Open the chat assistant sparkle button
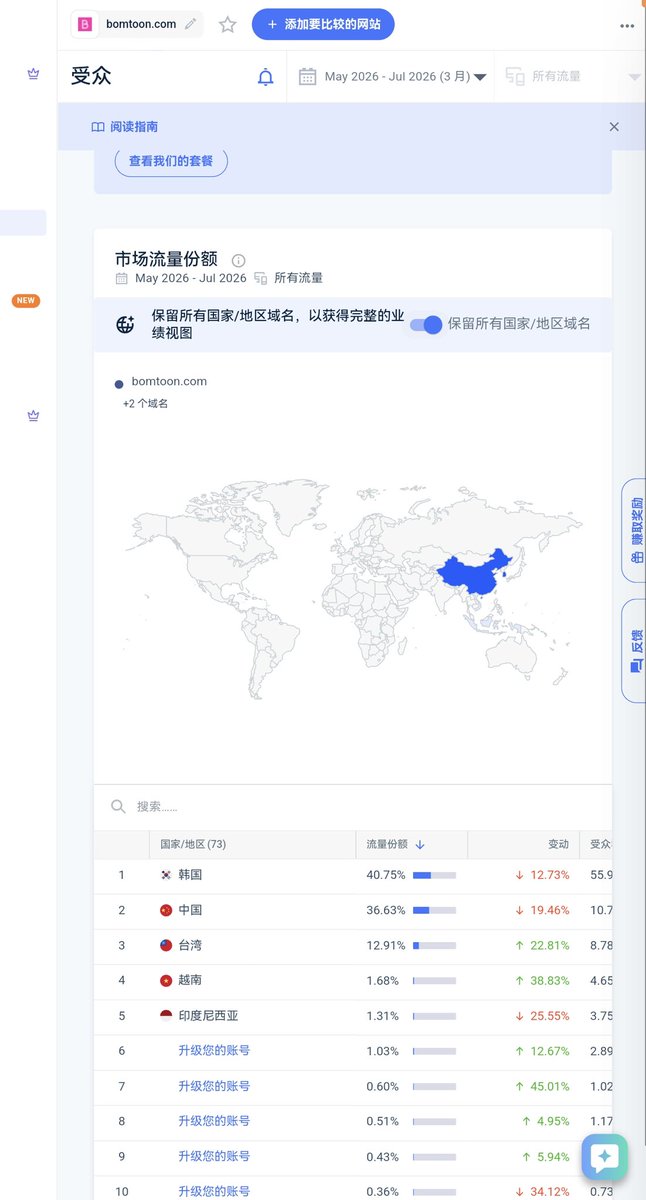646x1200 pixels. pos(604,1157)
